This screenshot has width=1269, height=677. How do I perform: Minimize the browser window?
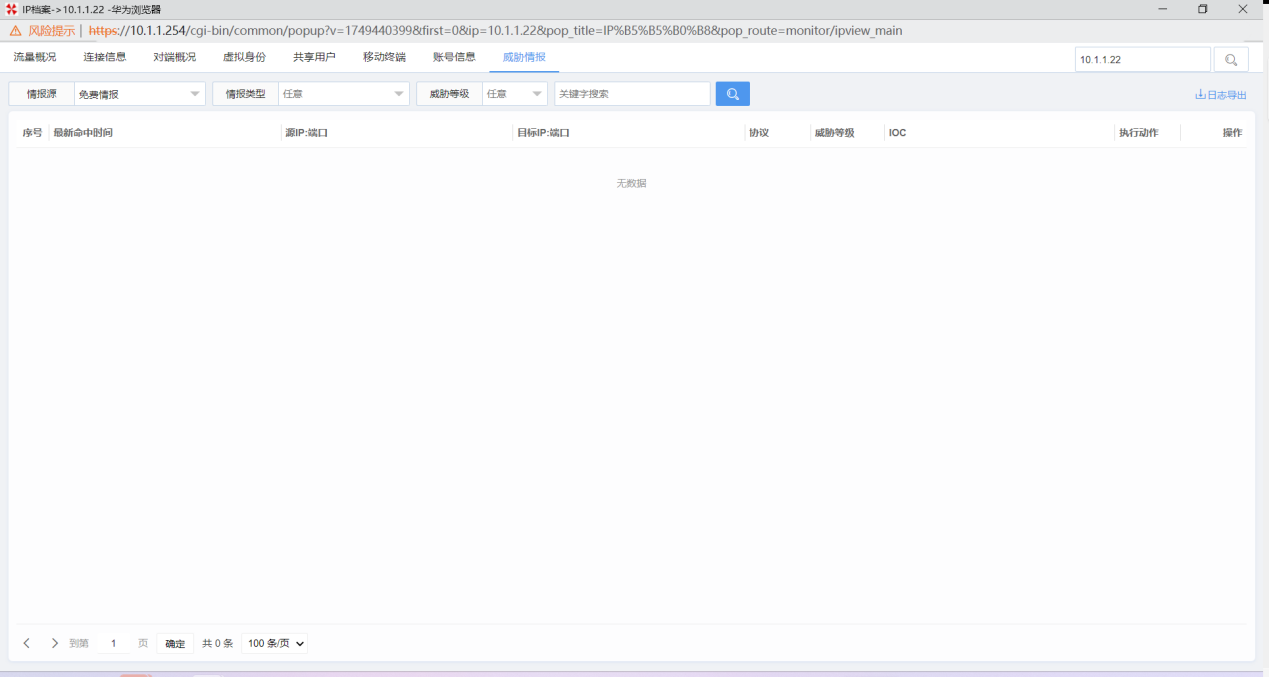pos(1163,9)
